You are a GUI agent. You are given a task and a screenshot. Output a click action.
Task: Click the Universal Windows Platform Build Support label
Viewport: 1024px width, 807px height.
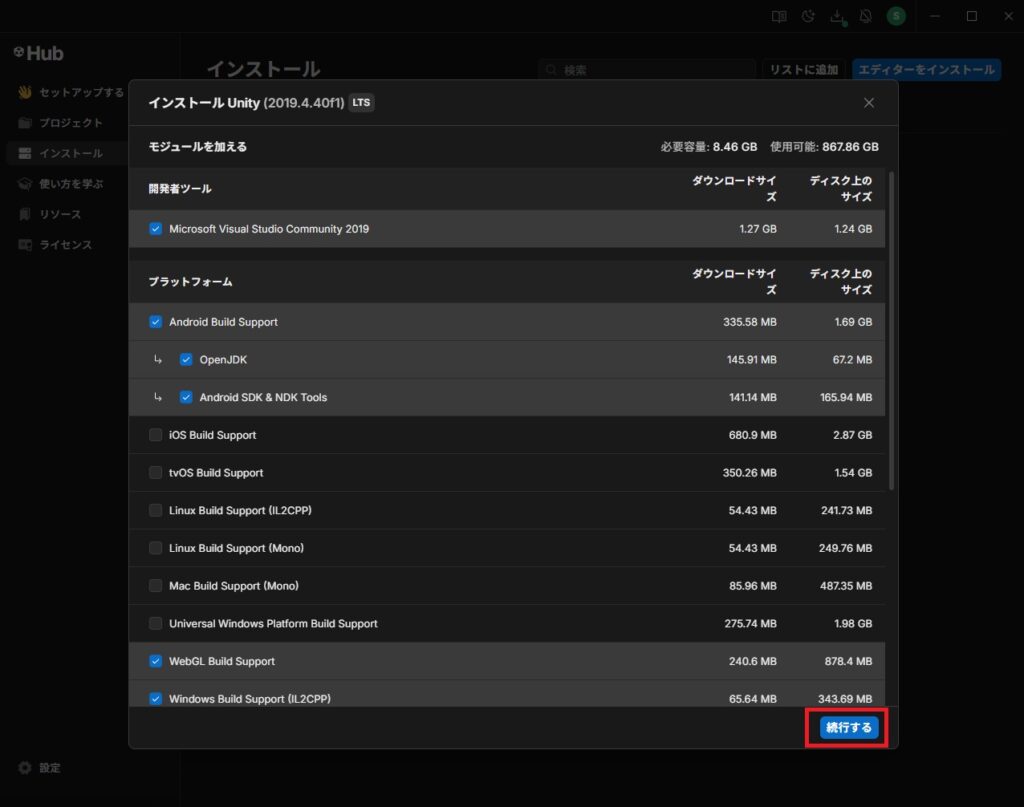274,624
